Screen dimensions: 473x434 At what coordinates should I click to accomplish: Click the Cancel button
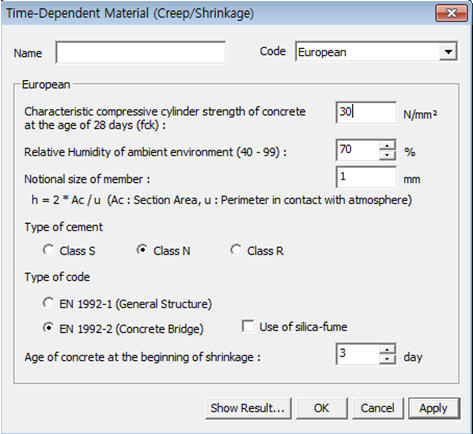(377, 408)
